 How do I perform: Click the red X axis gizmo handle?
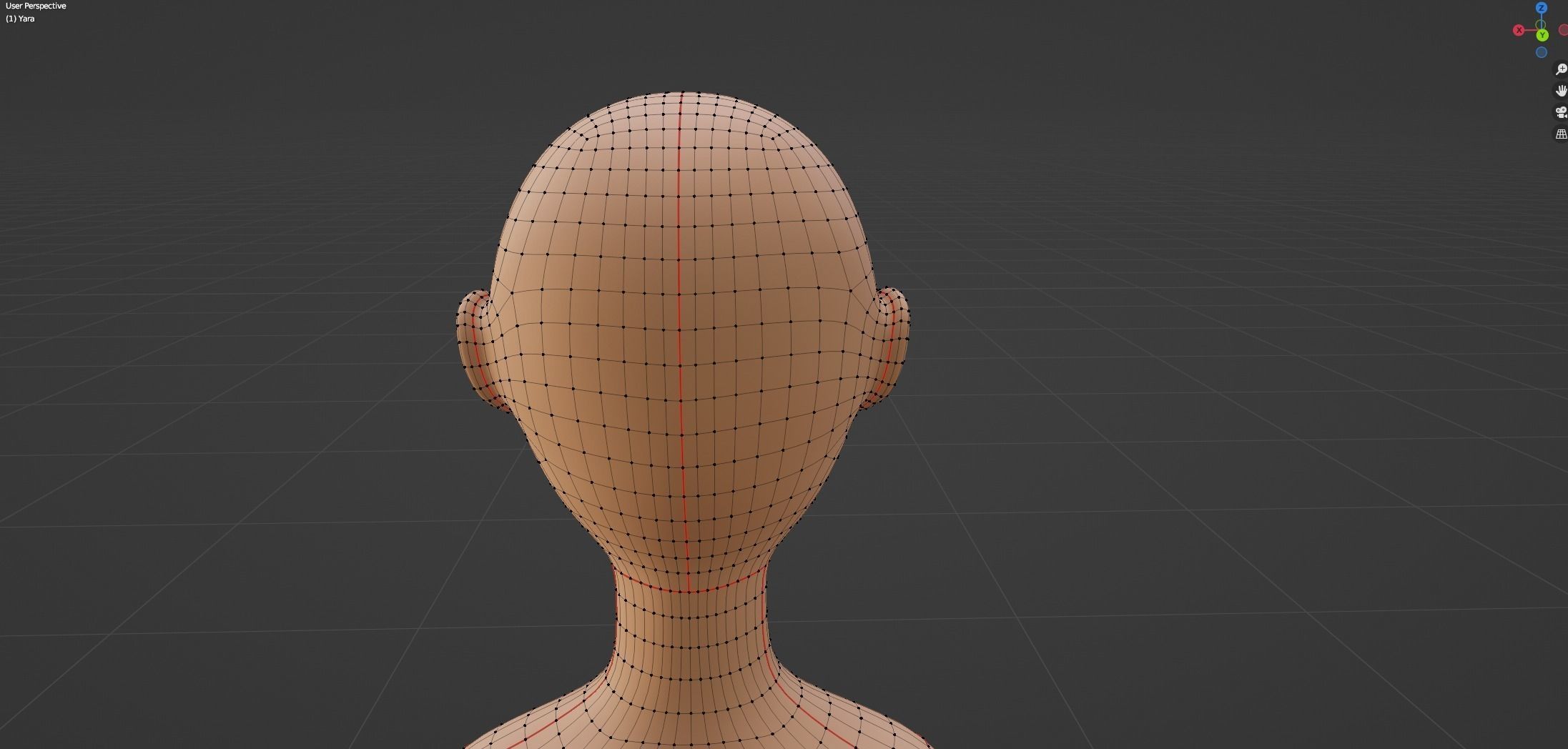(1519, 30)
